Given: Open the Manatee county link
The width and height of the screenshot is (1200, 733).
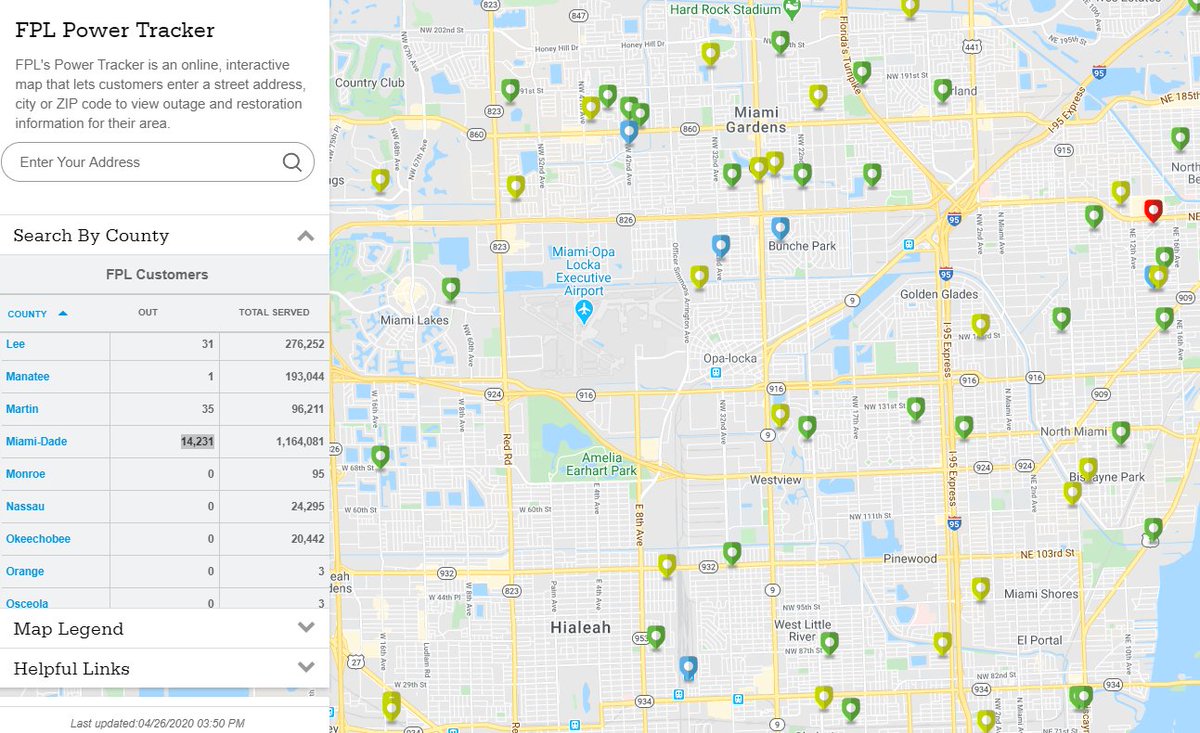Looking at the screenshot, I should [x=27, y=376].
